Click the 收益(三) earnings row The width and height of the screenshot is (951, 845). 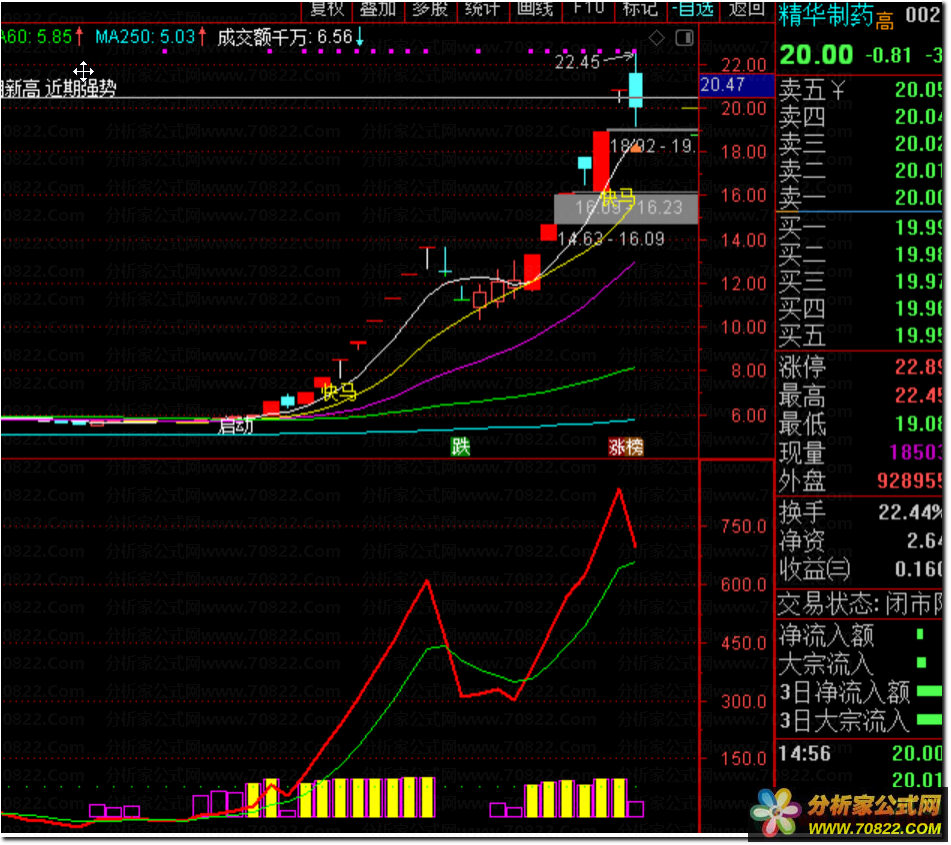[861, 569]
